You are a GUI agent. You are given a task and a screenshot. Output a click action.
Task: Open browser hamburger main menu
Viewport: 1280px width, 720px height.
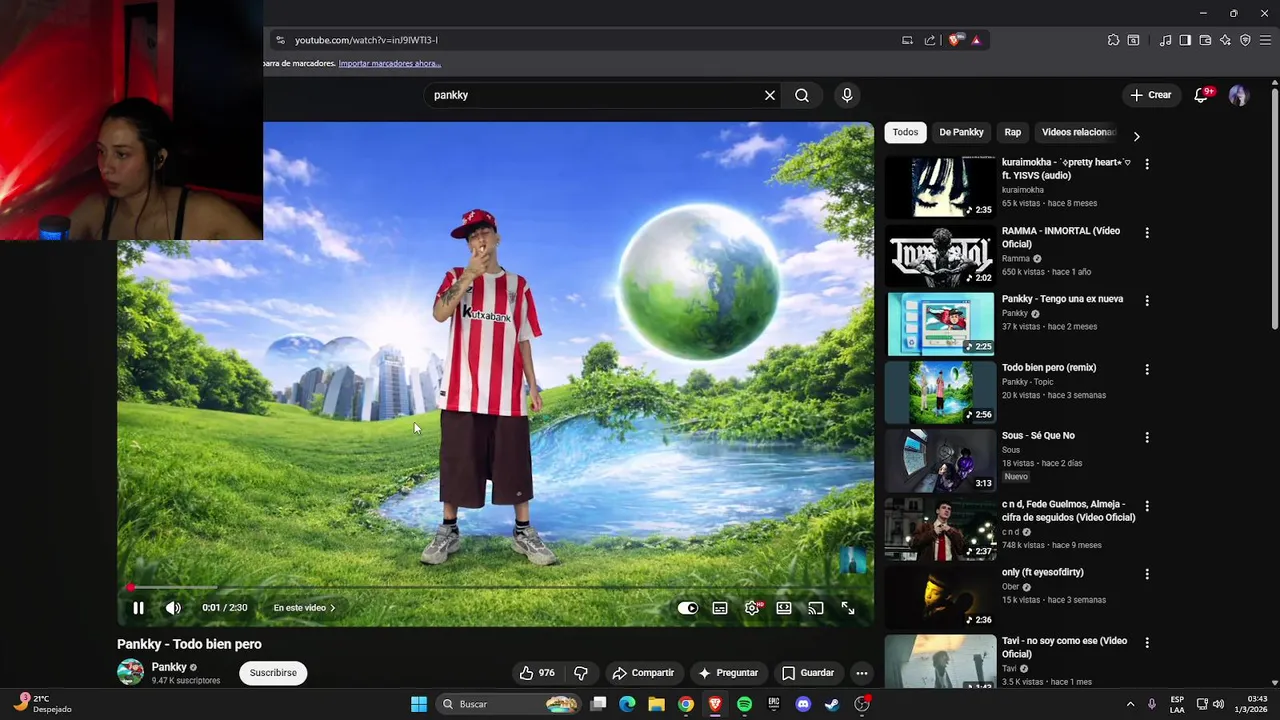[1265, 40]
